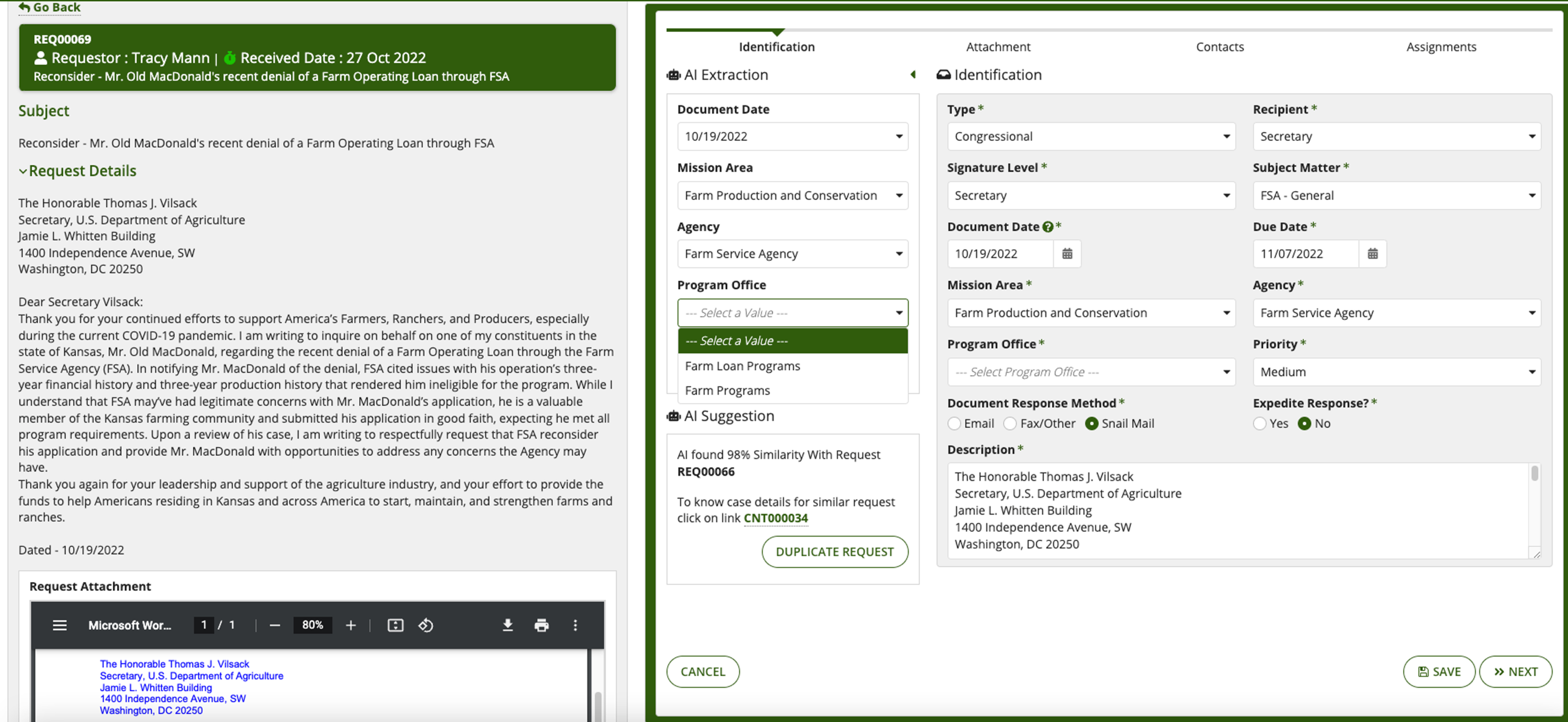Print the attached PDF document

[x=542, y=625]
